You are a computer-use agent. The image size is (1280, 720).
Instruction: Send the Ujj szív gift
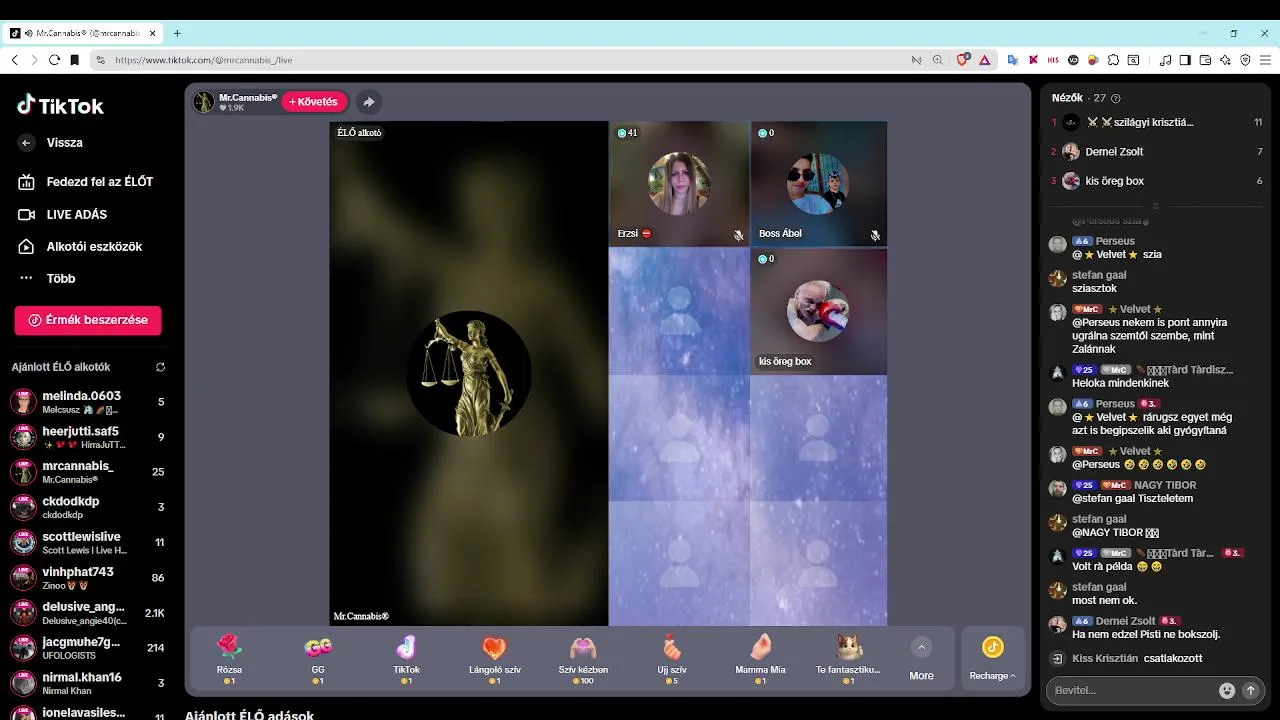(672, 658)
